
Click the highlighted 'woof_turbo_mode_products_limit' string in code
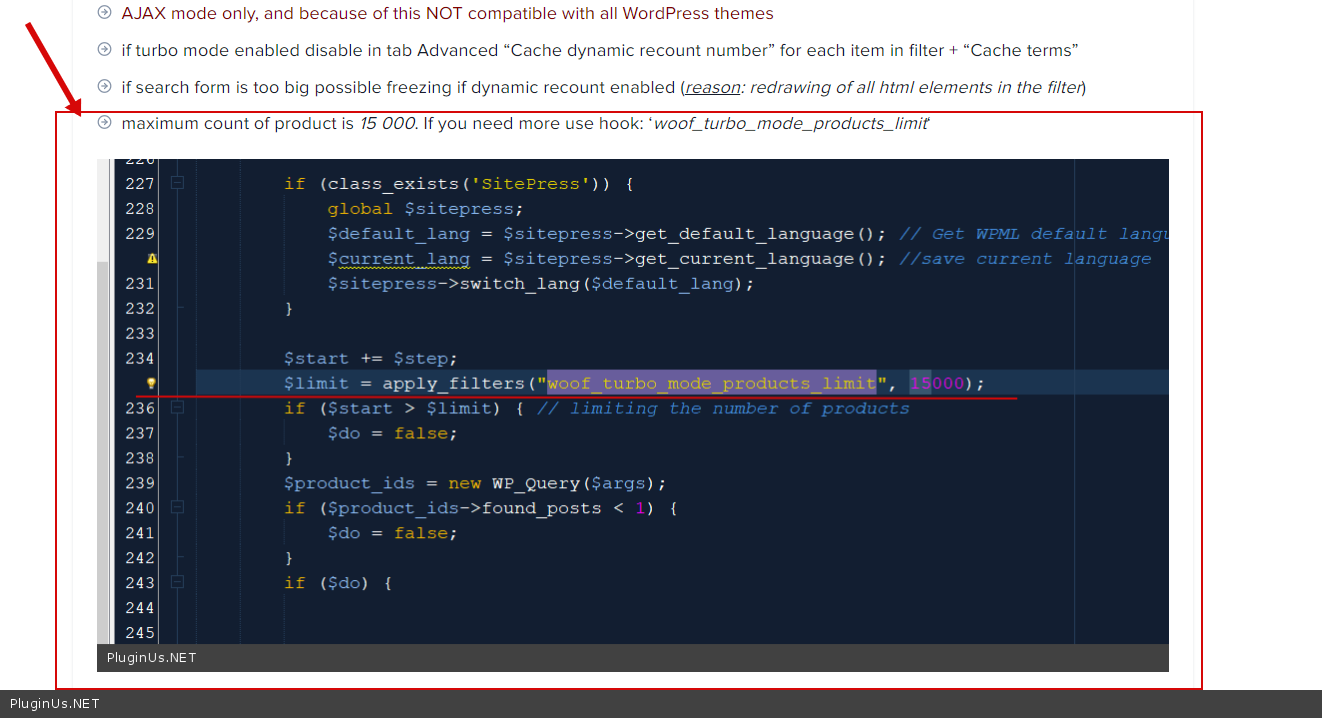coord(711,383)
